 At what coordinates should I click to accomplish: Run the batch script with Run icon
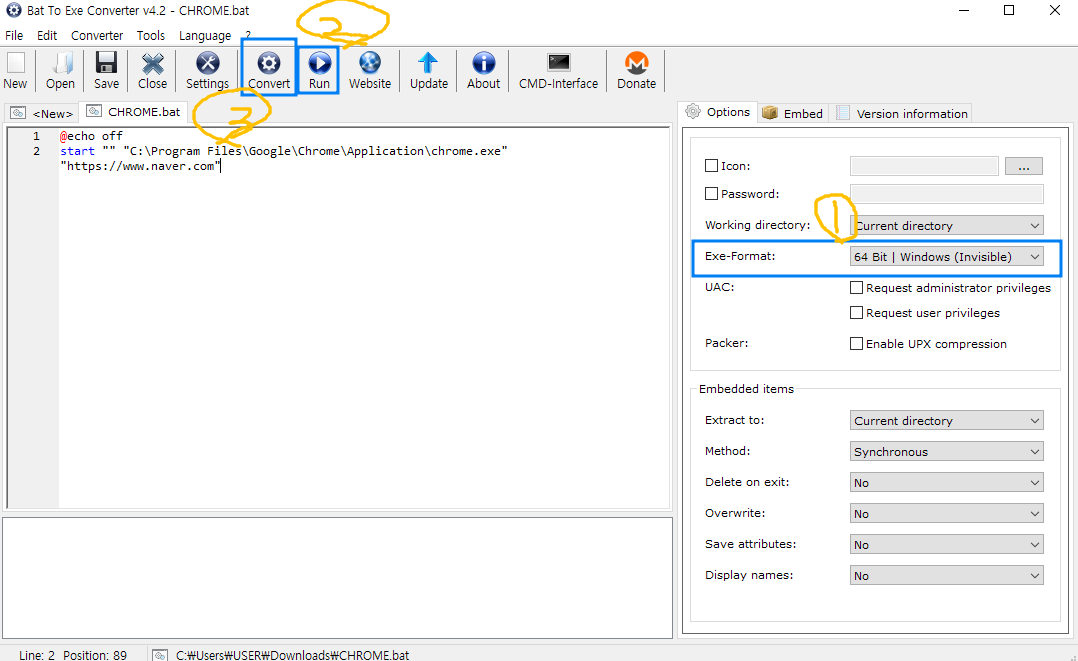[x=319, y=63]
